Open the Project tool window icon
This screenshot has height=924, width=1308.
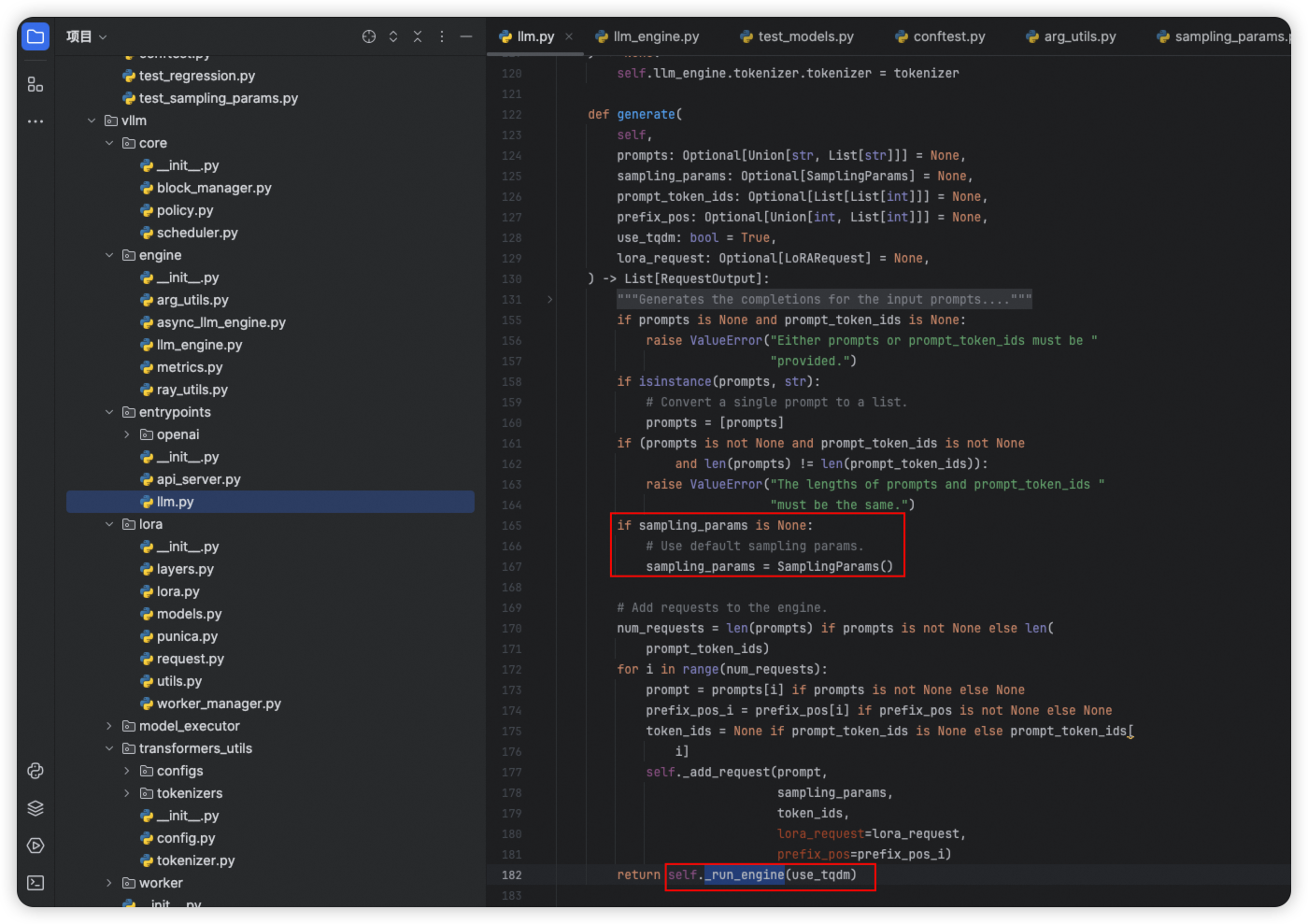tap(36, 36)
